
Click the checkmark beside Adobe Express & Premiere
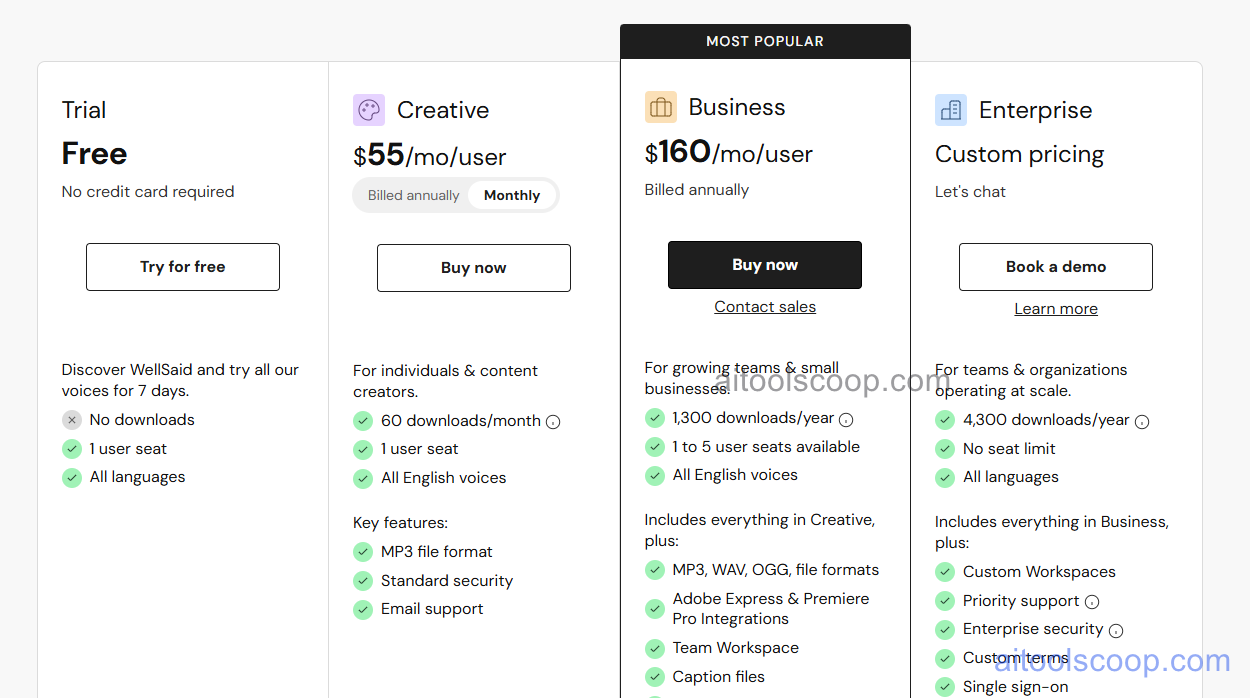[x=655, y=608]
